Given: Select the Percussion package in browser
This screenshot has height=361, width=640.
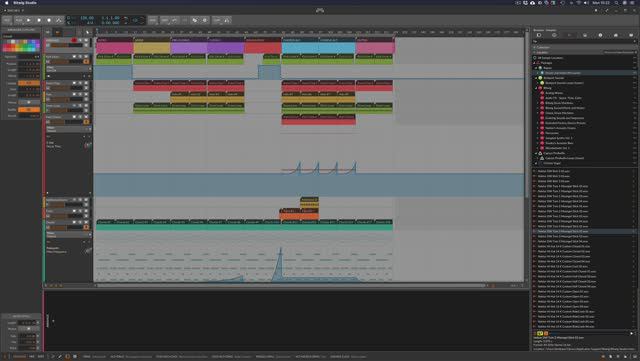Looking at the screenshot, I should [x=552, y=133].
